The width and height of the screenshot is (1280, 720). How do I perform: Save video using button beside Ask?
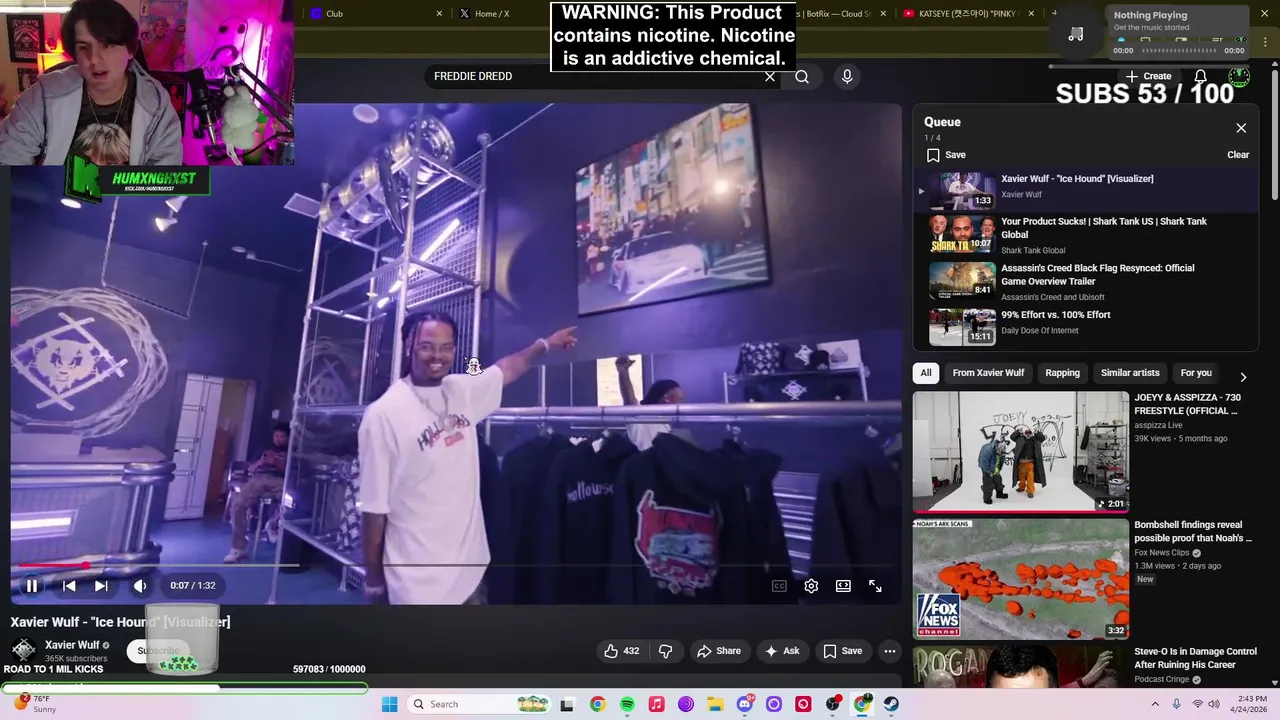[842, 651]
